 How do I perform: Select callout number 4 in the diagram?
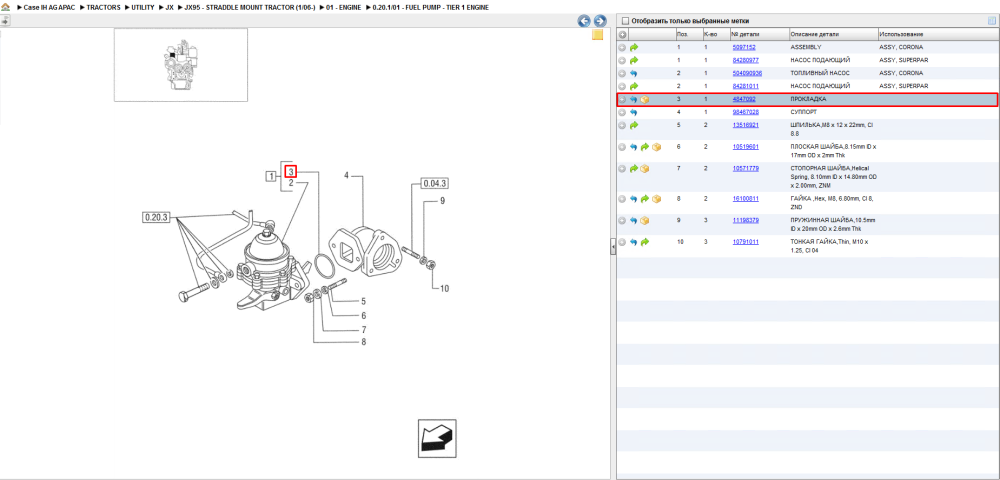click(347, 175)
